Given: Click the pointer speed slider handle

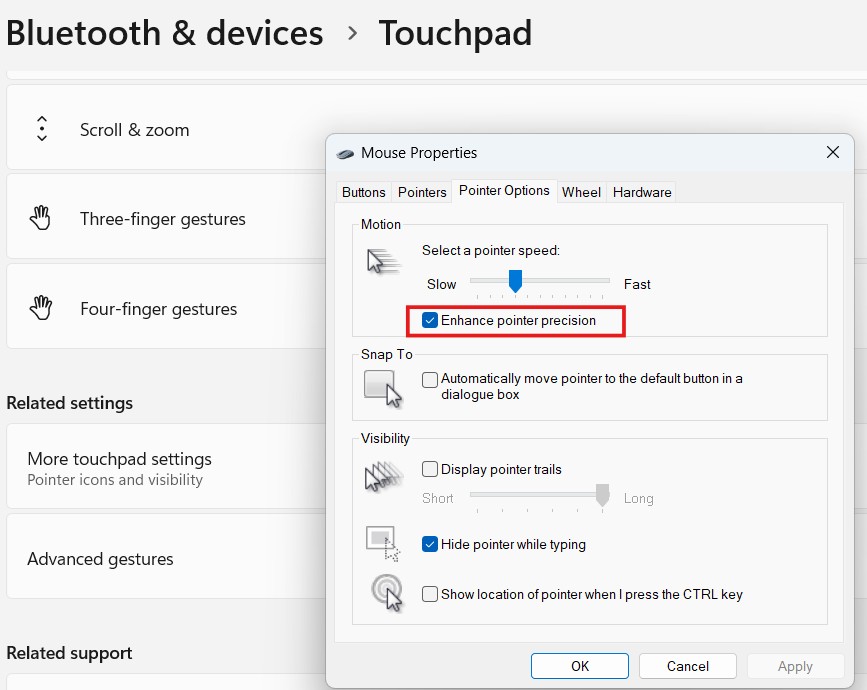Looking at the screenshot, I should click(x=515, y=282).
